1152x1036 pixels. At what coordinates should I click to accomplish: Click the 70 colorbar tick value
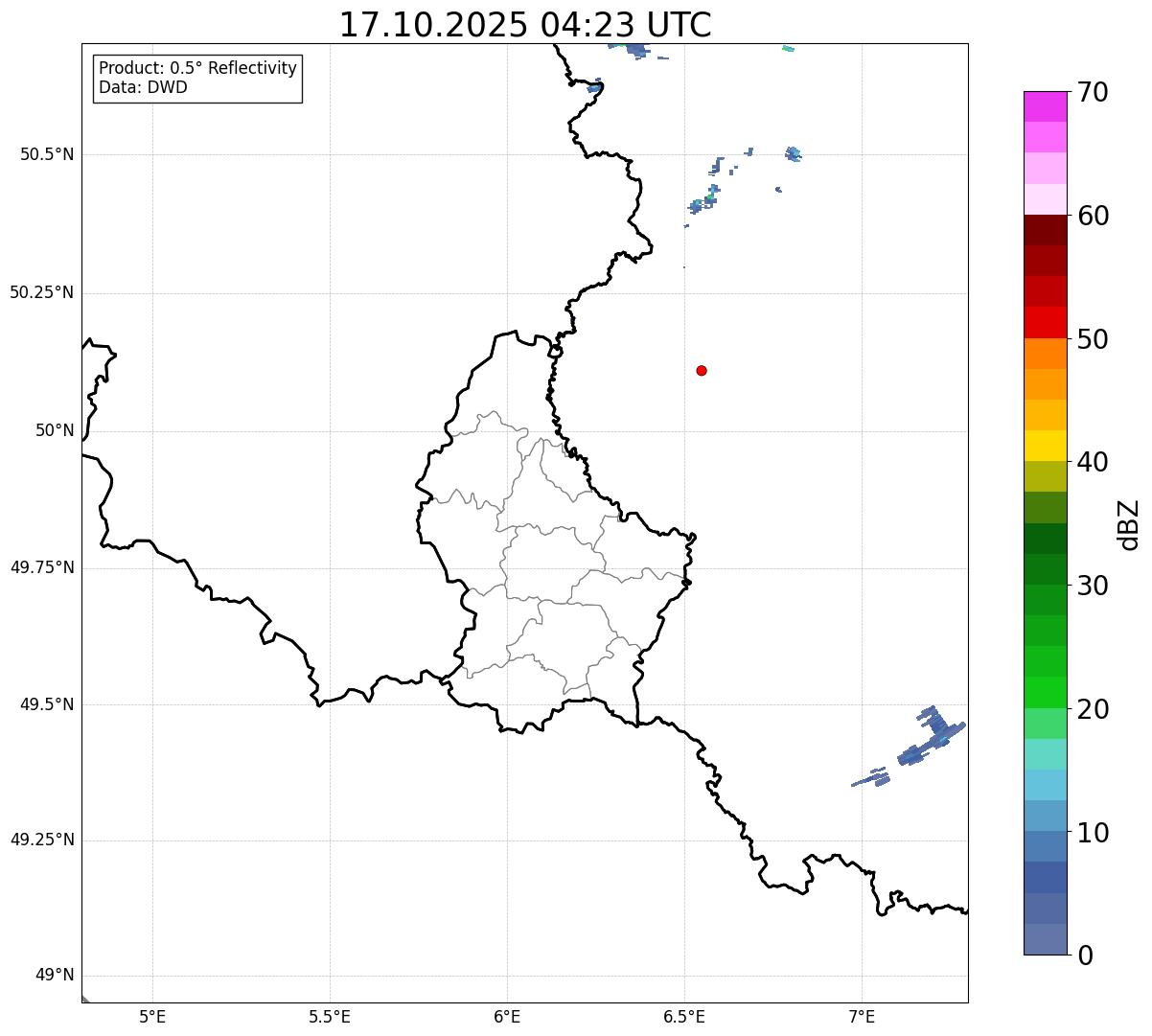[x=1093, y=92]
